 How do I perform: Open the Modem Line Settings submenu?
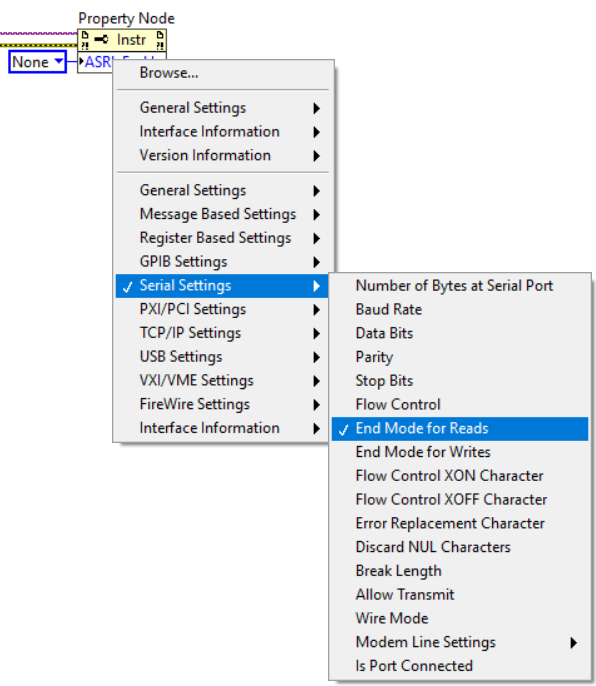pos(460,642)
